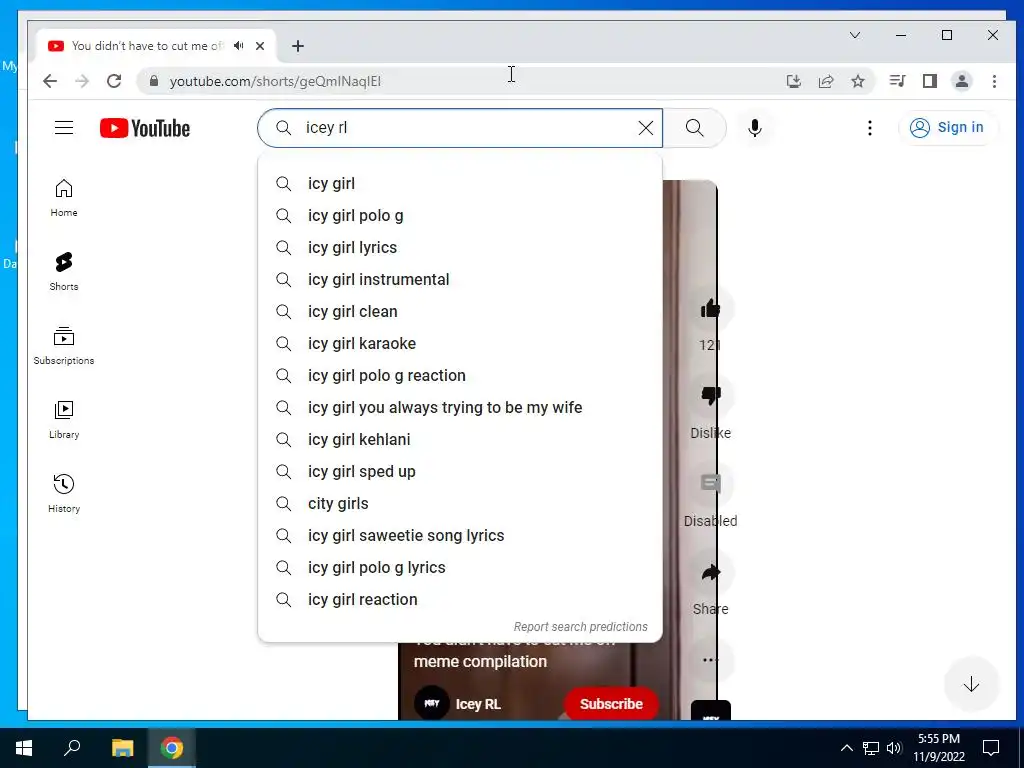
Task: Go to the next short
Action: [971, 684]
